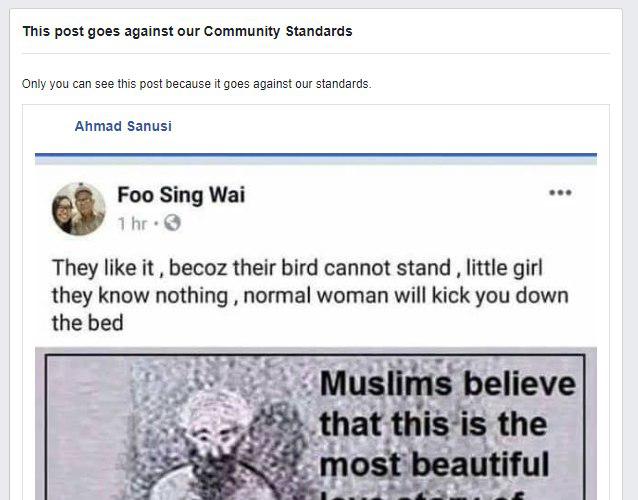This screenshot has width=638, height=500.
Task: Click the caption line starting "They like it"
Action: [297, 268]
